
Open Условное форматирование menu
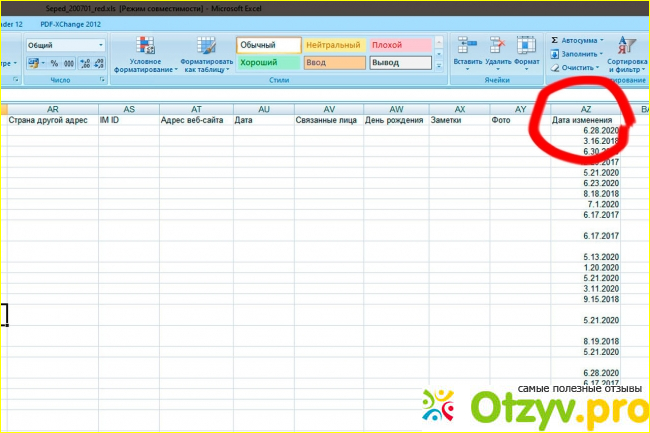(145, 52)
